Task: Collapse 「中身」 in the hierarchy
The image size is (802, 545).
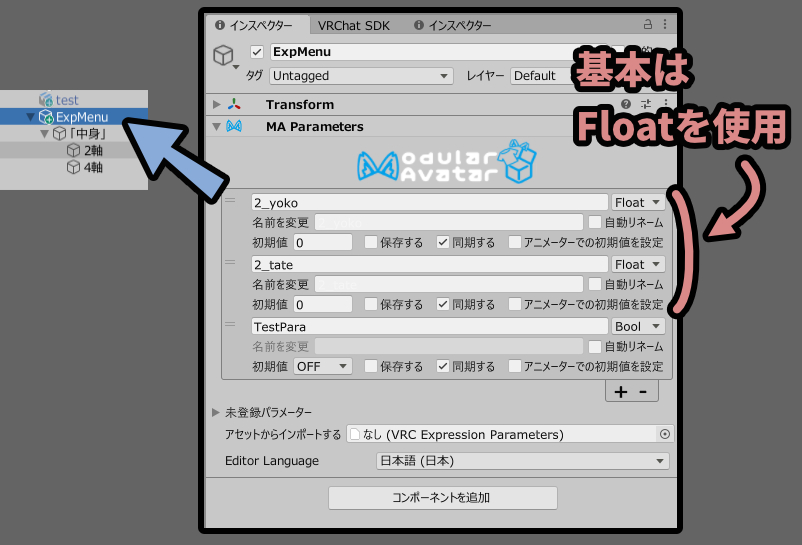Action: click(x=44, y=134)
